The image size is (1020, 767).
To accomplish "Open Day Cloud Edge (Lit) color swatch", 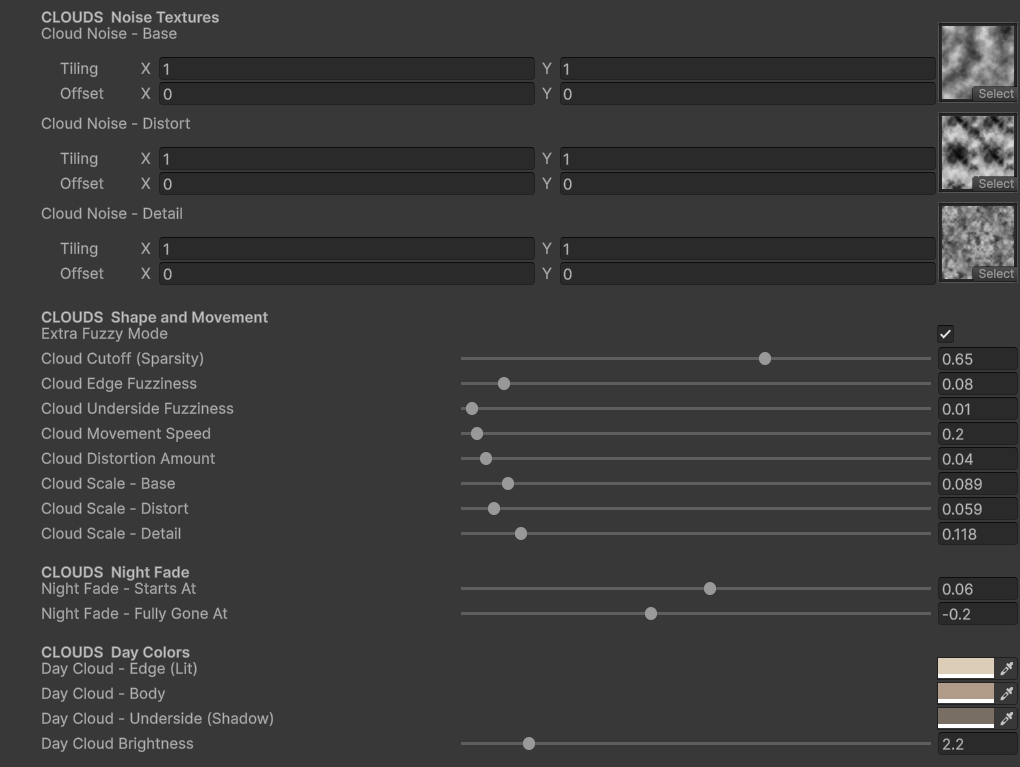I will (965, 668).
